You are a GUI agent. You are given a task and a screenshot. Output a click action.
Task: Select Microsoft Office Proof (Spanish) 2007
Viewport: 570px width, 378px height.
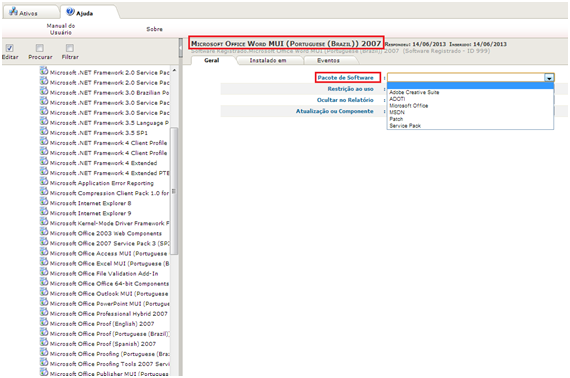click(103, 344)
